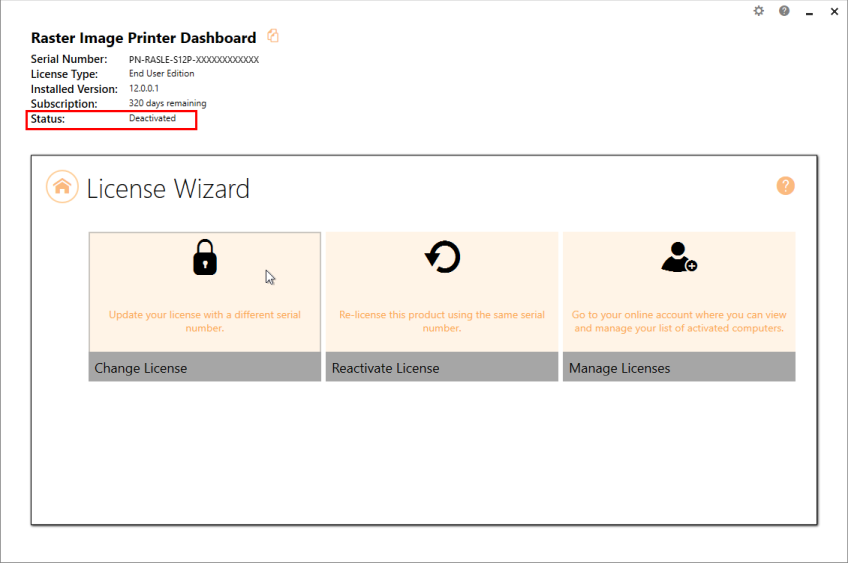Click the "License Wizard" heading
The height and width of the screenshot is (563, 848).
point(168,189)
